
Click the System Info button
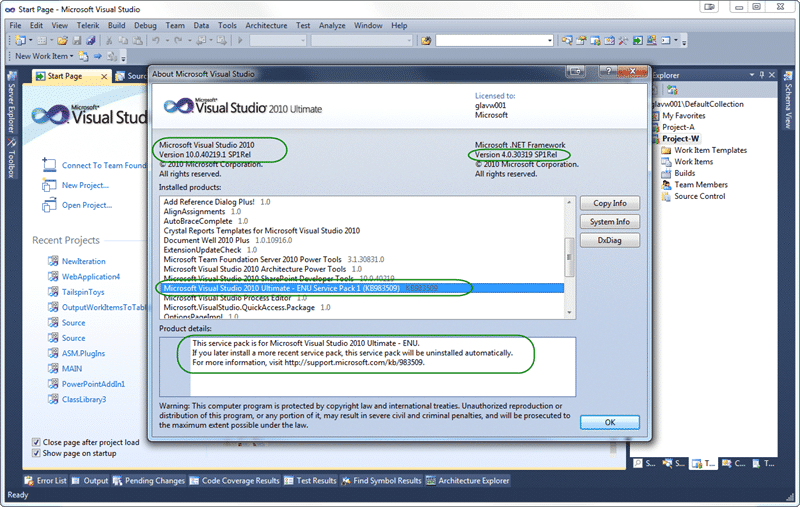[x=610, y=222]
